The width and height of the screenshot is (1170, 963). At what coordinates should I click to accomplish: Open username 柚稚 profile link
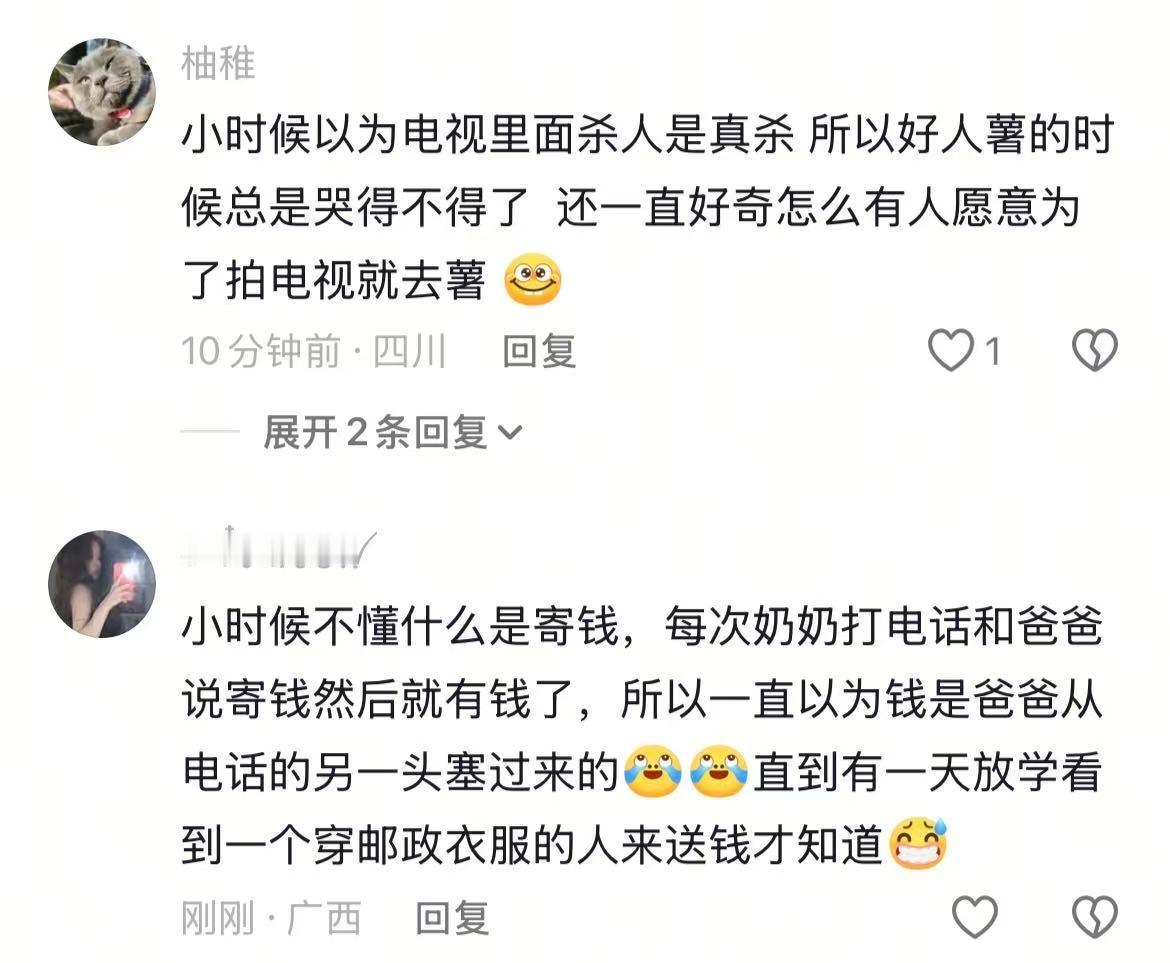coord(218,63)
